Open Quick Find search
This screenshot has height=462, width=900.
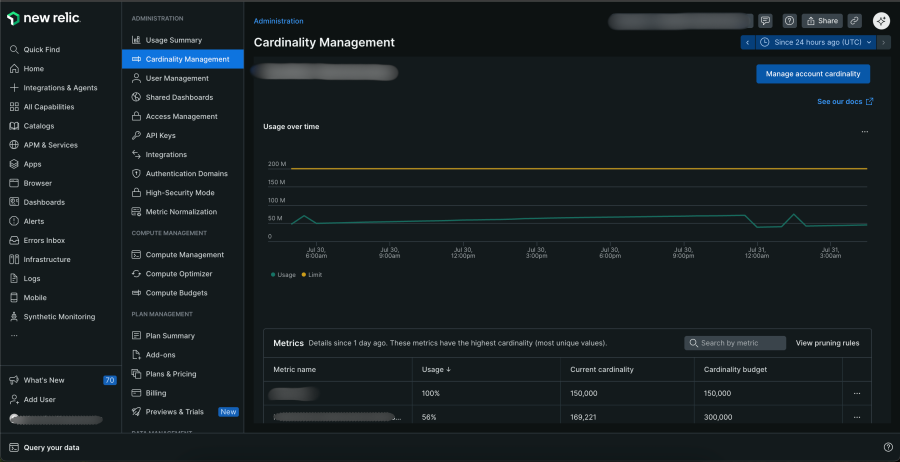[x=35, y=49]
